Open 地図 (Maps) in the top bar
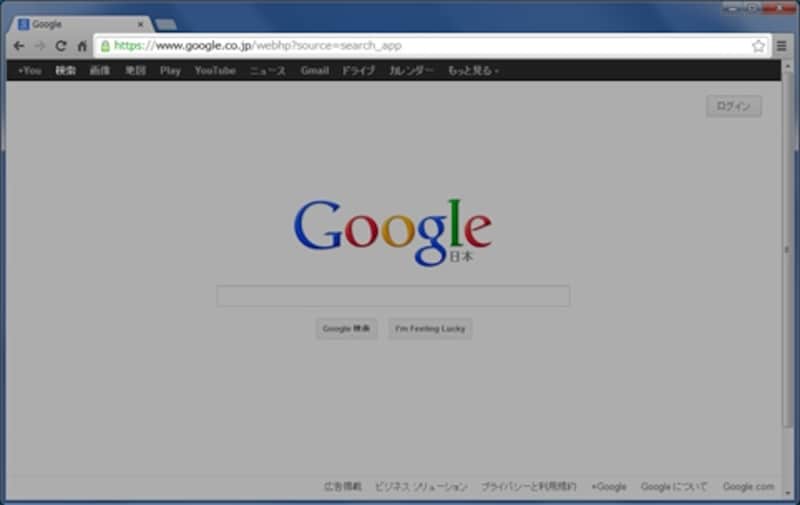The image size is (800, 505). pos(135,71)
